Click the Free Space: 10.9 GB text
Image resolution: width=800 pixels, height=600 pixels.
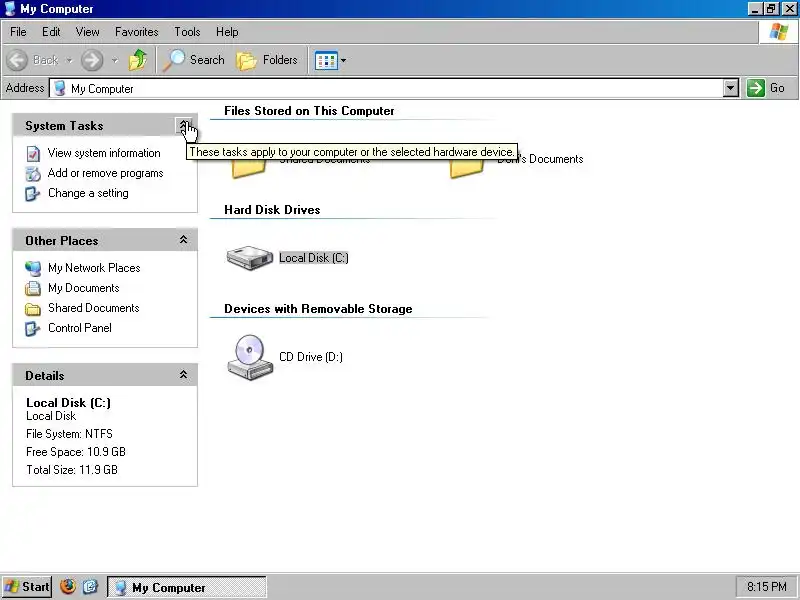[x=76, y=452]
